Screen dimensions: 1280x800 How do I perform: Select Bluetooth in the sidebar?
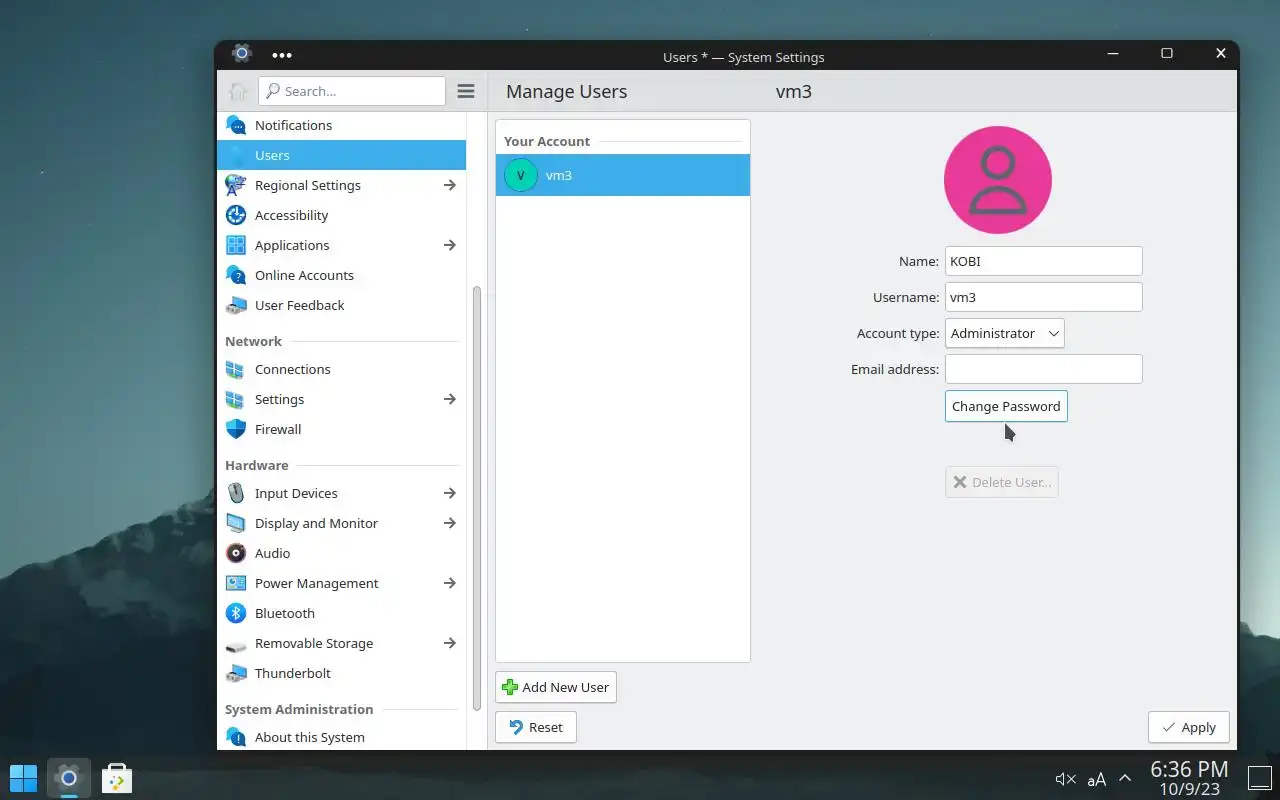341,613
